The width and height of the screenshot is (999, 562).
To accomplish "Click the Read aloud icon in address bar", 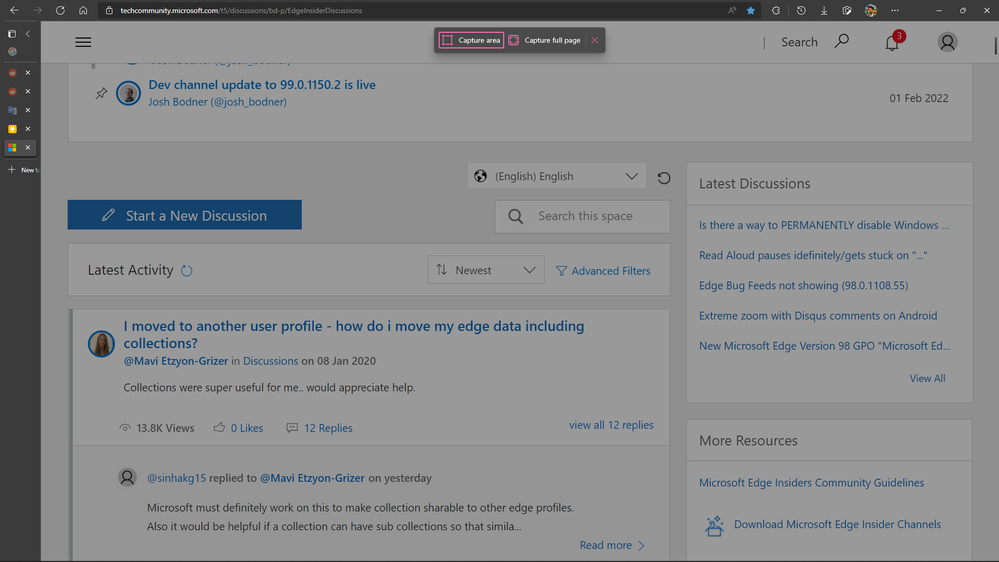I will [732, 10].
